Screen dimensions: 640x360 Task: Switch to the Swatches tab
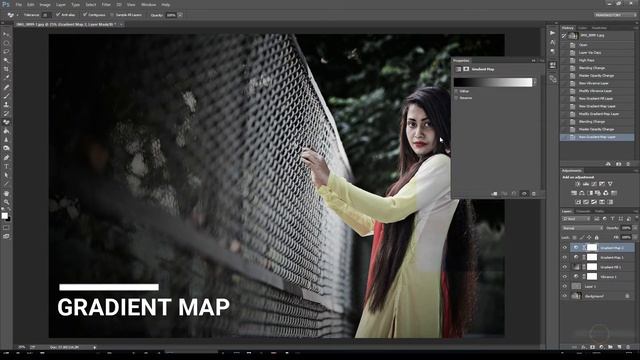[599, 28]
